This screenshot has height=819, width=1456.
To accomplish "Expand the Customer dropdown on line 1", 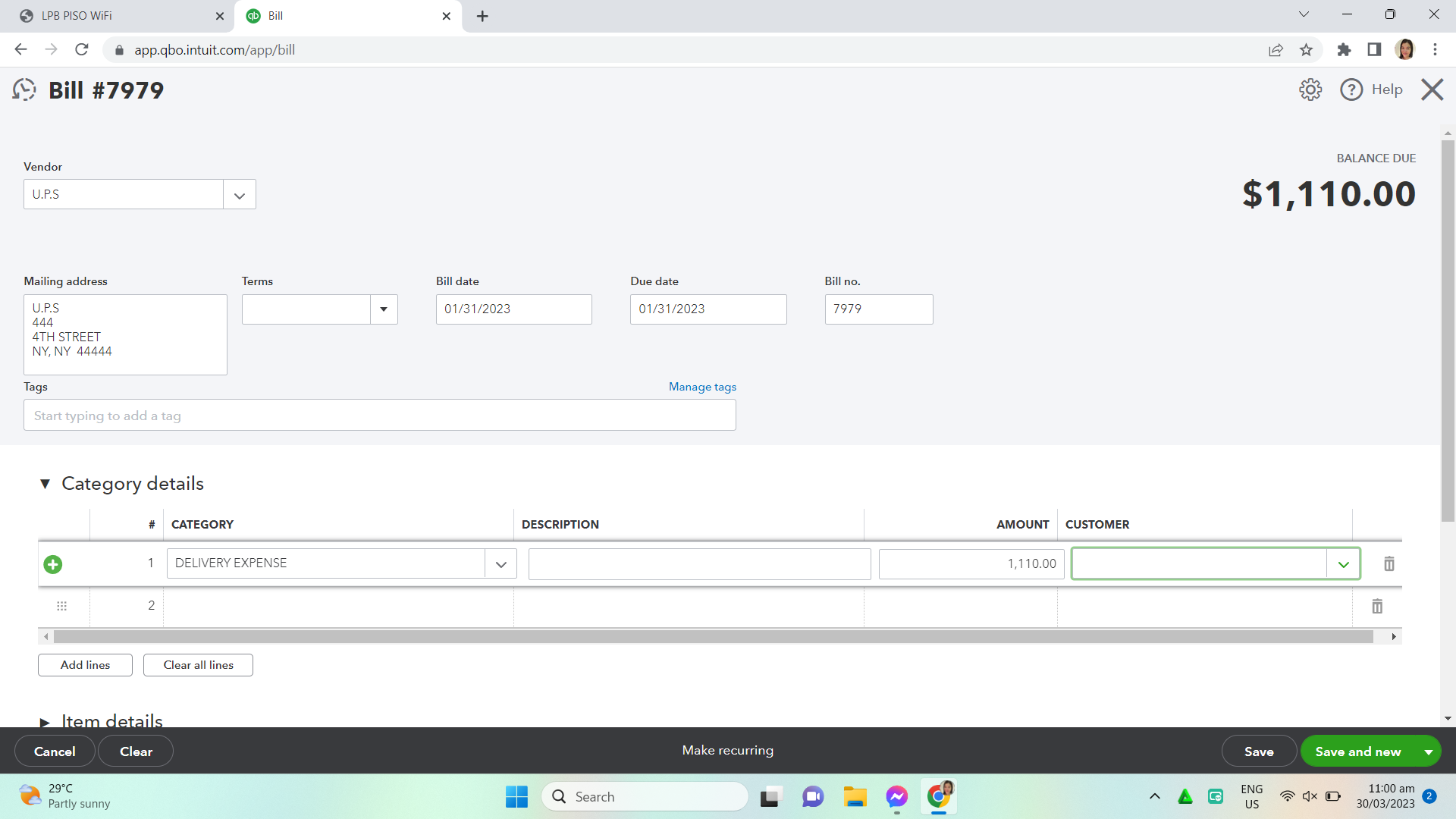I will tap(1343, 564).
